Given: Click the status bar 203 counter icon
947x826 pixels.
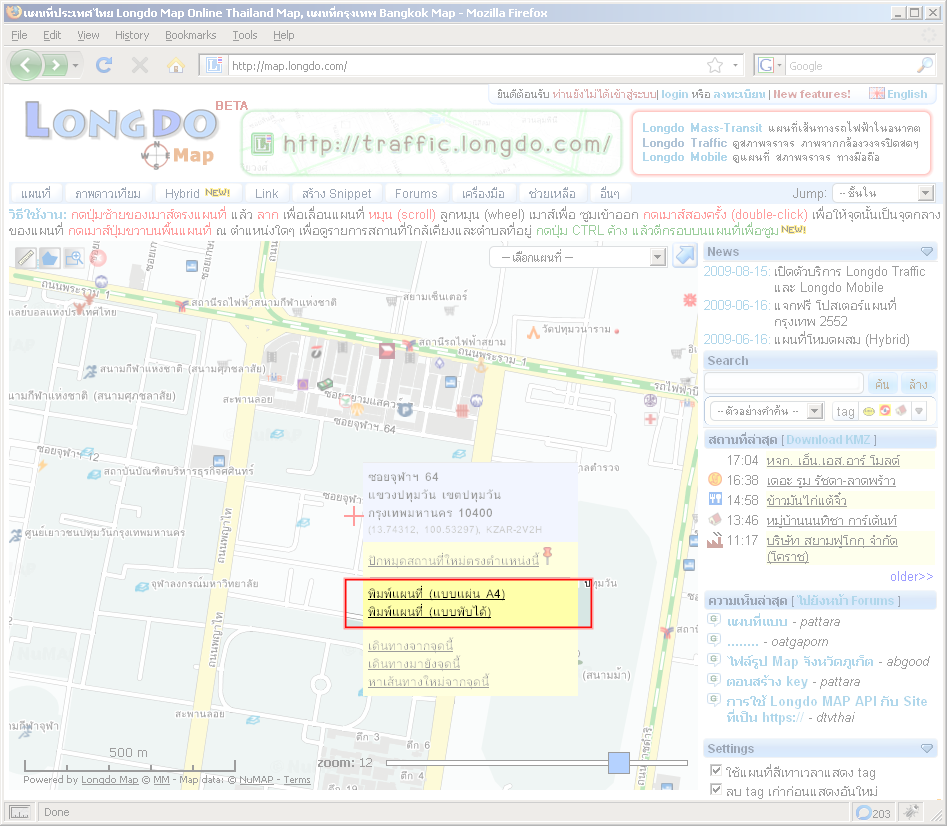Looking at the screenshot, I should [x=865, y=813].
